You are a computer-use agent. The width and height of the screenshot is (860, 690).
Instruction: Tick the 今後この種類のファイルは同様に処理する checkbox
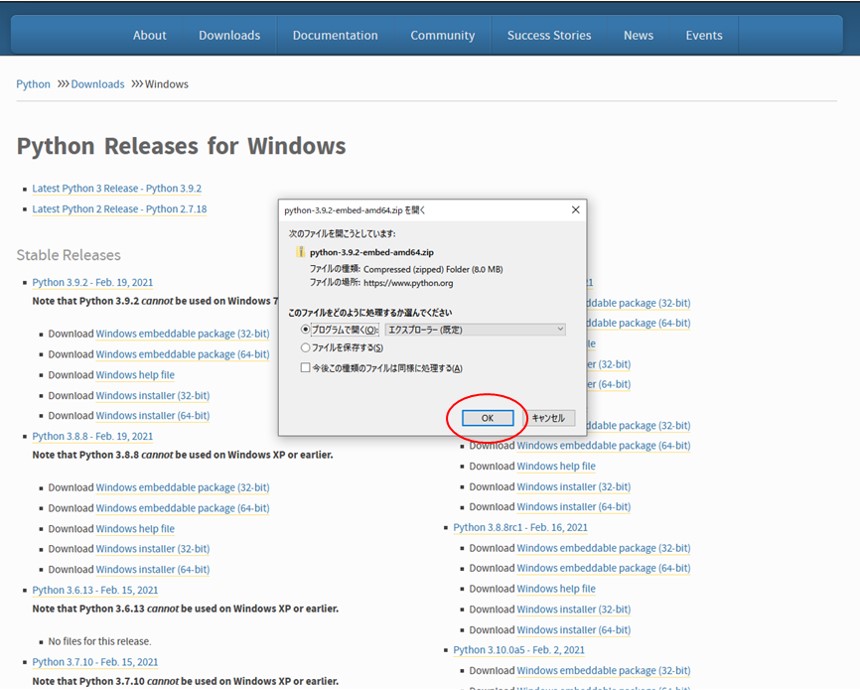305,368
